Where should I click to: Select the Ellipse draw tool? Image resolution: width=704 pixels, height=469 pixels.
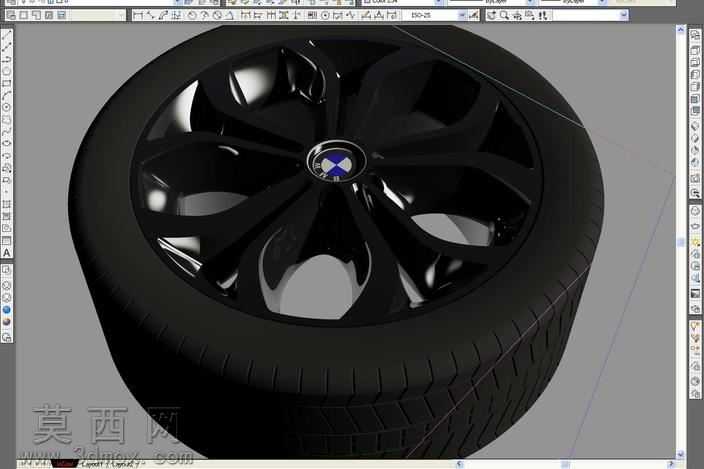coord(6,144)
